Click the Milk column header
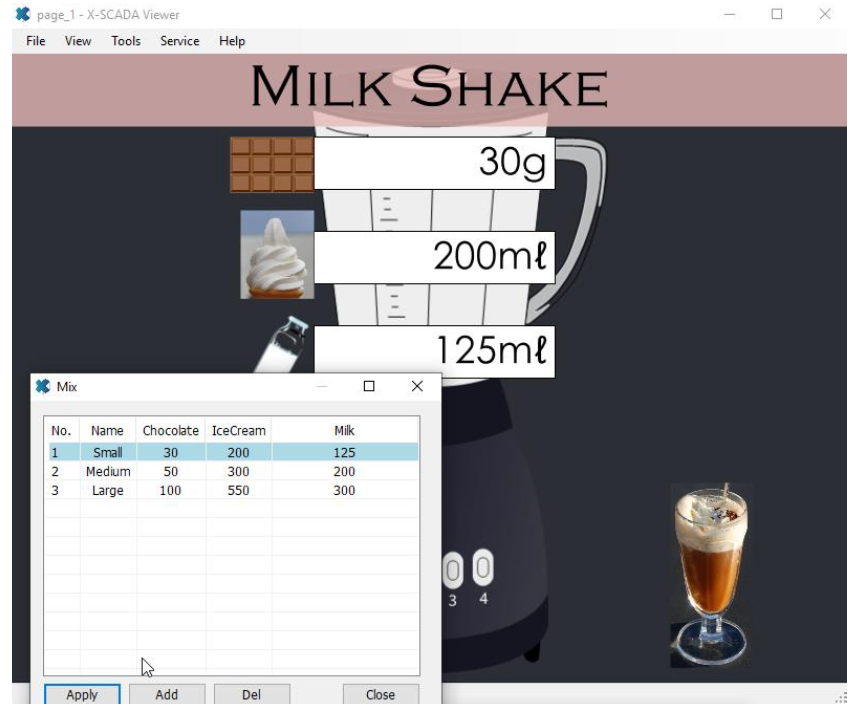 (x=345, y=431)
